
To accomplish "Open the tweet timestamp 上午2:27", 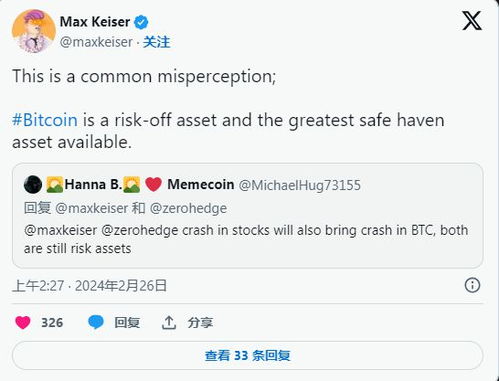I will (38, 286).
